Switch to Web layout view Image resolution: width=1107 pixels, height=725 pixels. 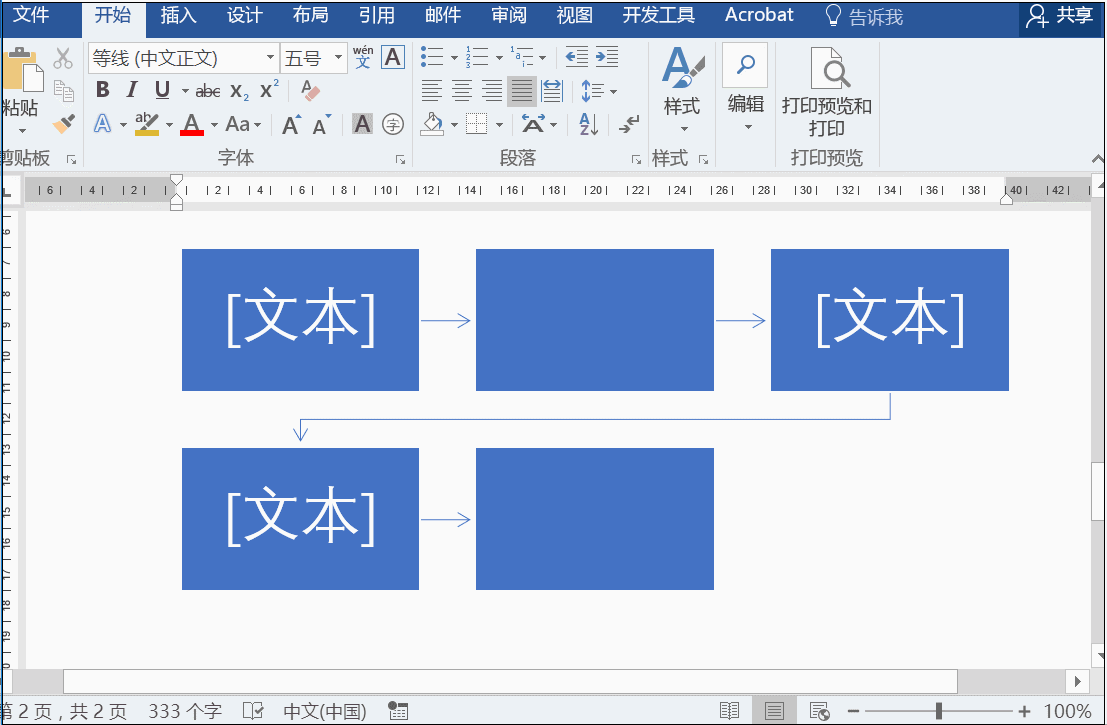pyautogui.click(x=819, y=710)
